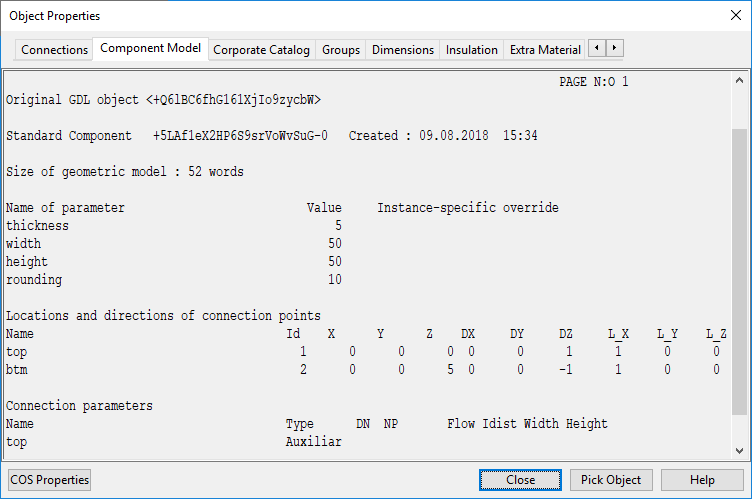Click the scrollbar down arrow
Viewport: 752px width, 499px height.
(x=740, y=450)
